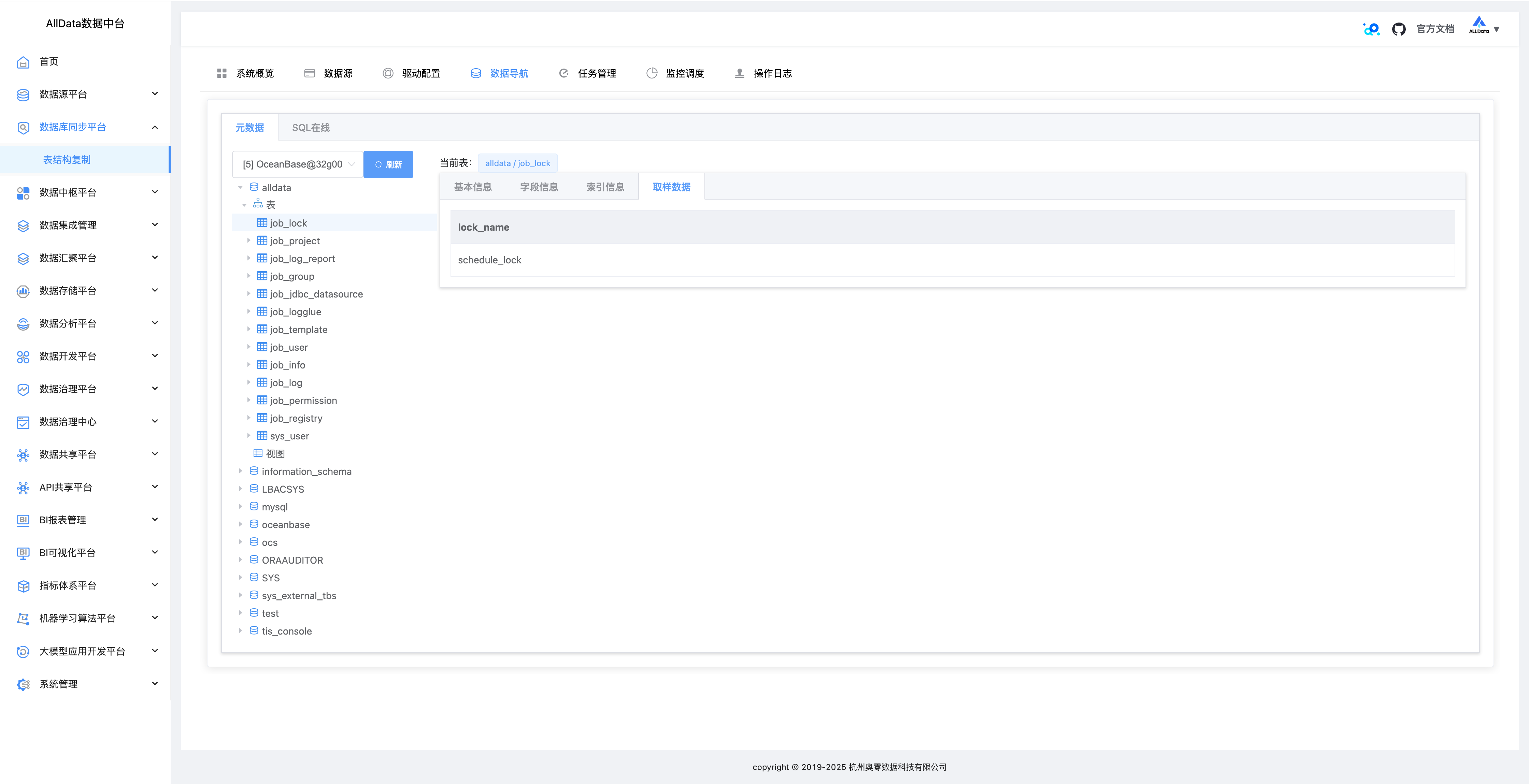Click the 数据存储平台 chart icon
This screenshot has width=1529, height=784.
point(23,291)
